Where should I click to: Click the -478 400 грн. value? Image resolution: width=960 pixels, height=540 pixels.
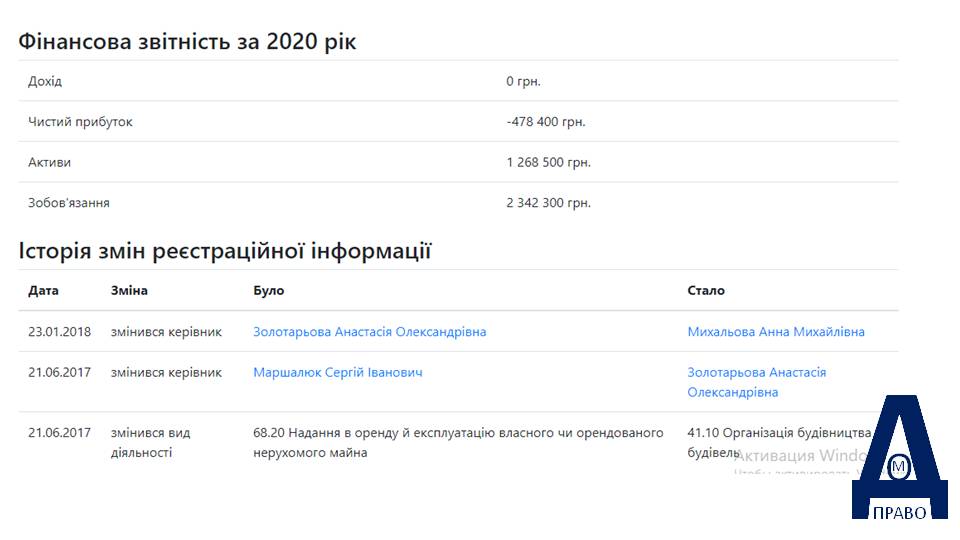point(546,122)
